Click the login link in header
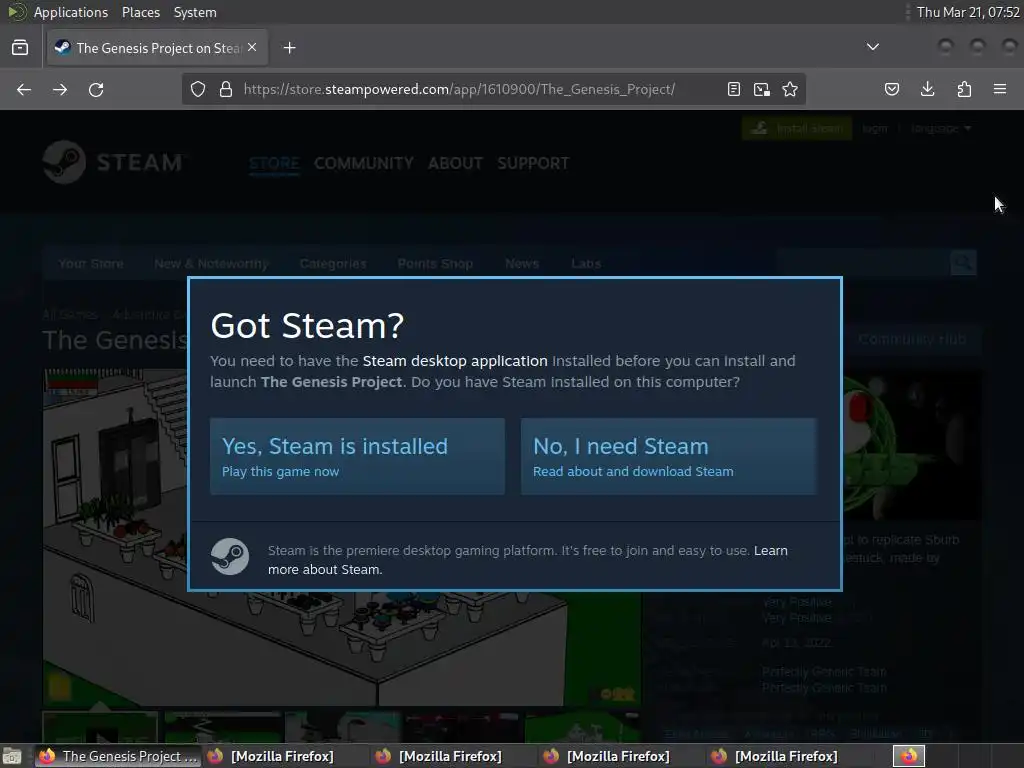The width and height of the screenshot is (1024, 768). [x=875, y=129]
